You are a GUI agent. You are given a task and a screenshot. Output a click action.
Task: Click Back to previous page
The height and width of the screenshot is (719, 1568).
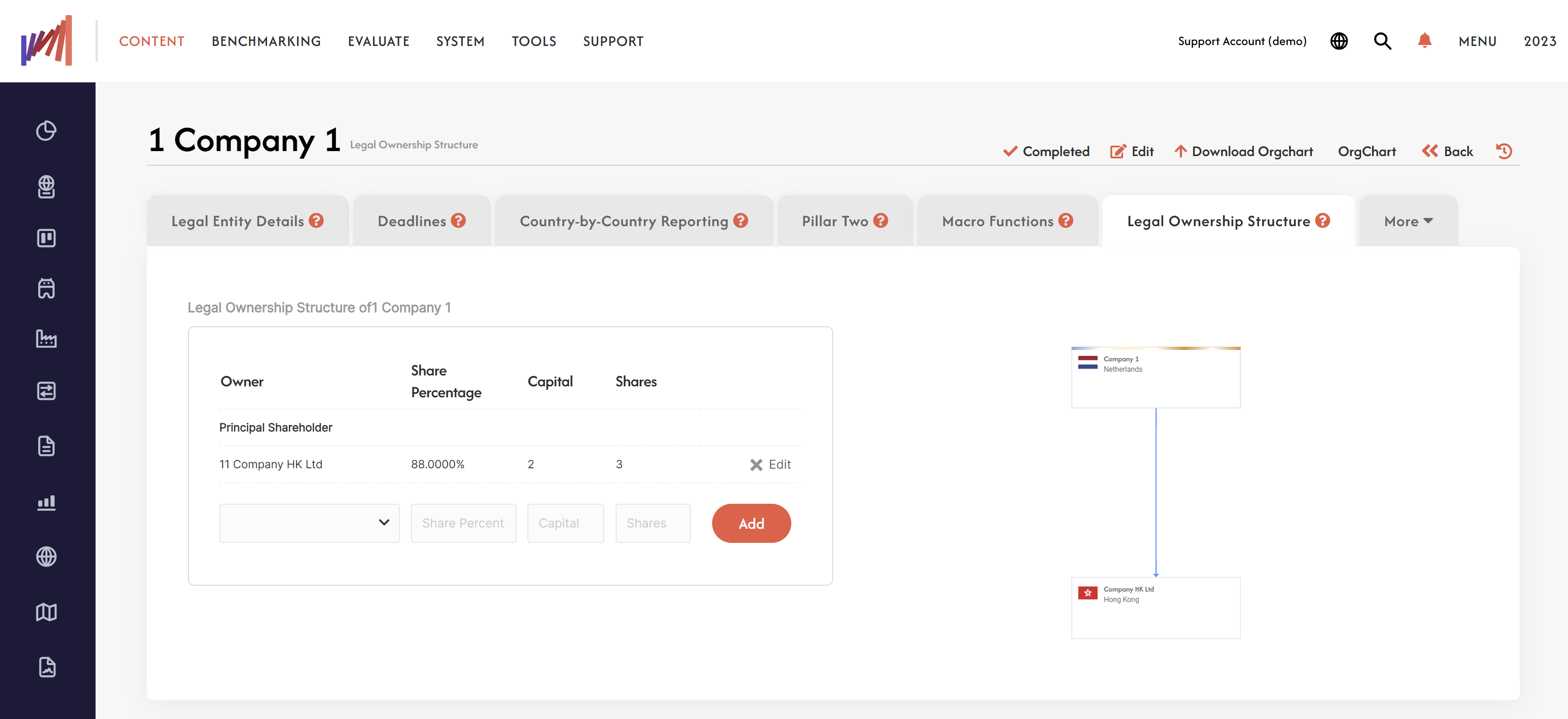(x=1448, y=150)
